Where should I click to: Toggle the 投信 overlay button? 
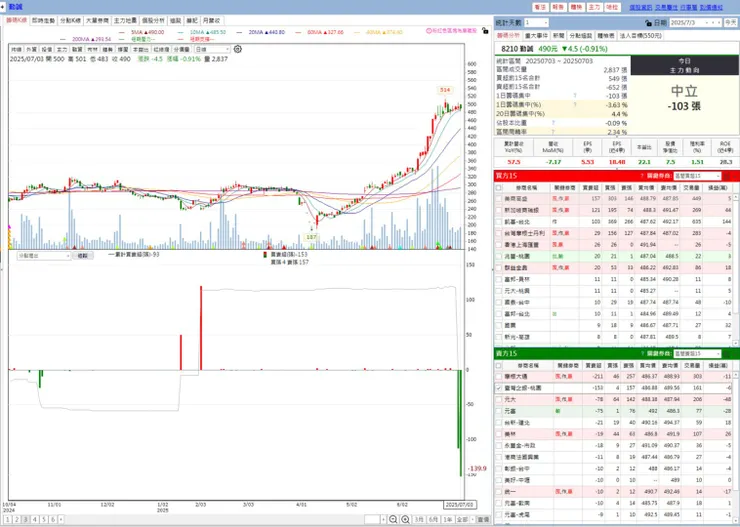click(47, 49)
